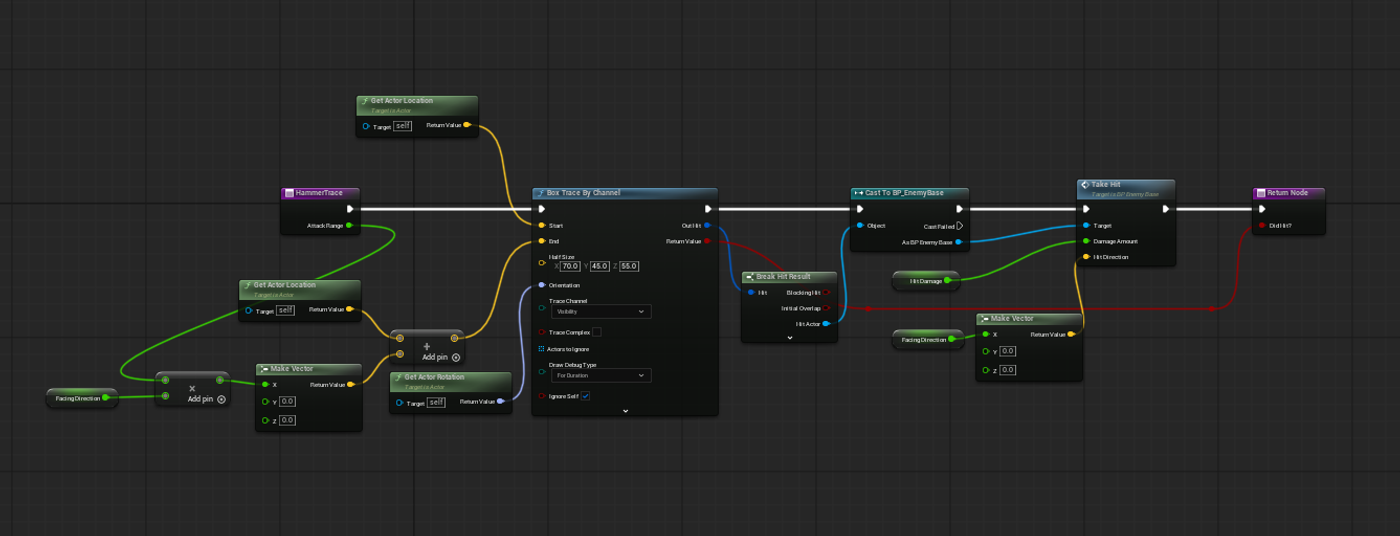The image size is (1400, 536).
Task: Click the Target pin on Get Actor Rotation
Action: [399, 402]
